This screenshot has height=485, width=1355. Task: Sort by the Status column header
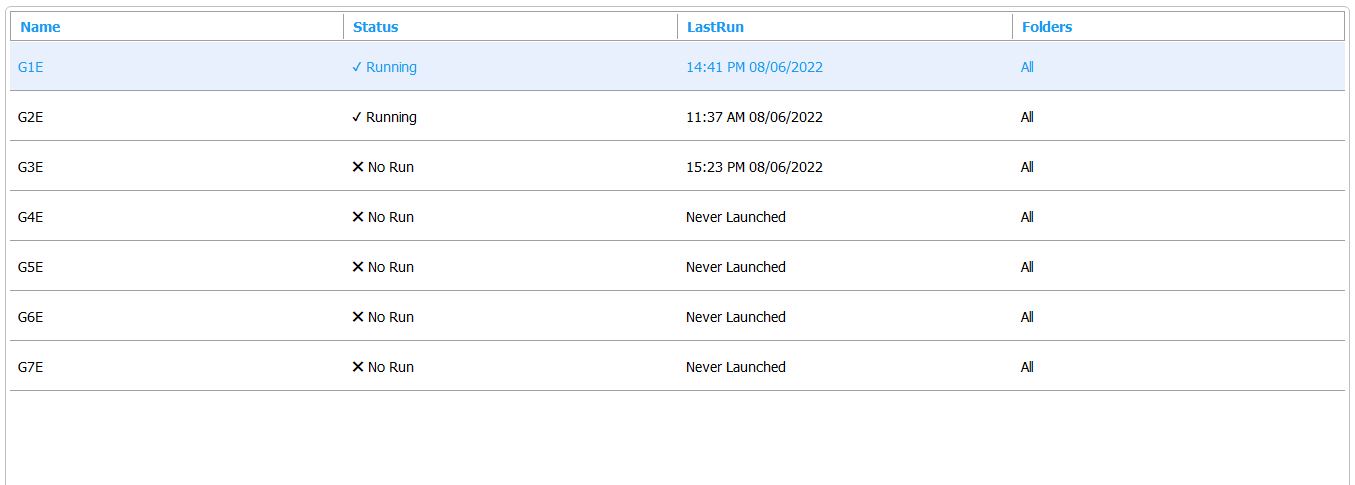pos(375,27)
